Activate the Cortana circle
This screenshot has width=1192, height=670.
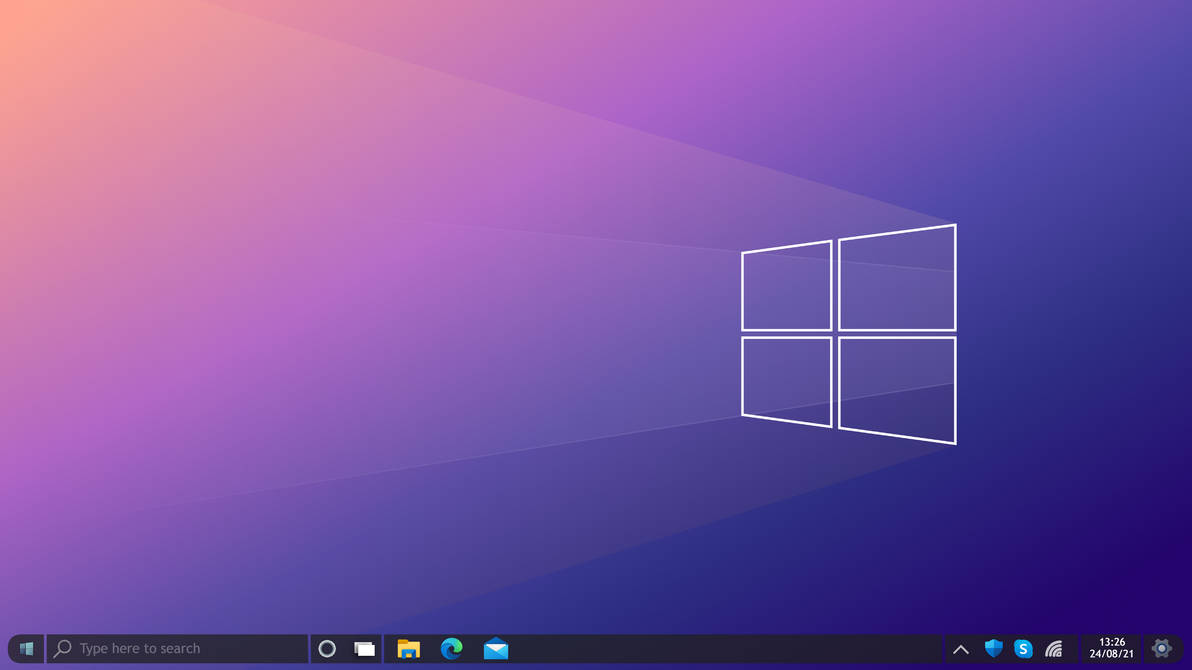pyautogui.click(x=327, y=648)
